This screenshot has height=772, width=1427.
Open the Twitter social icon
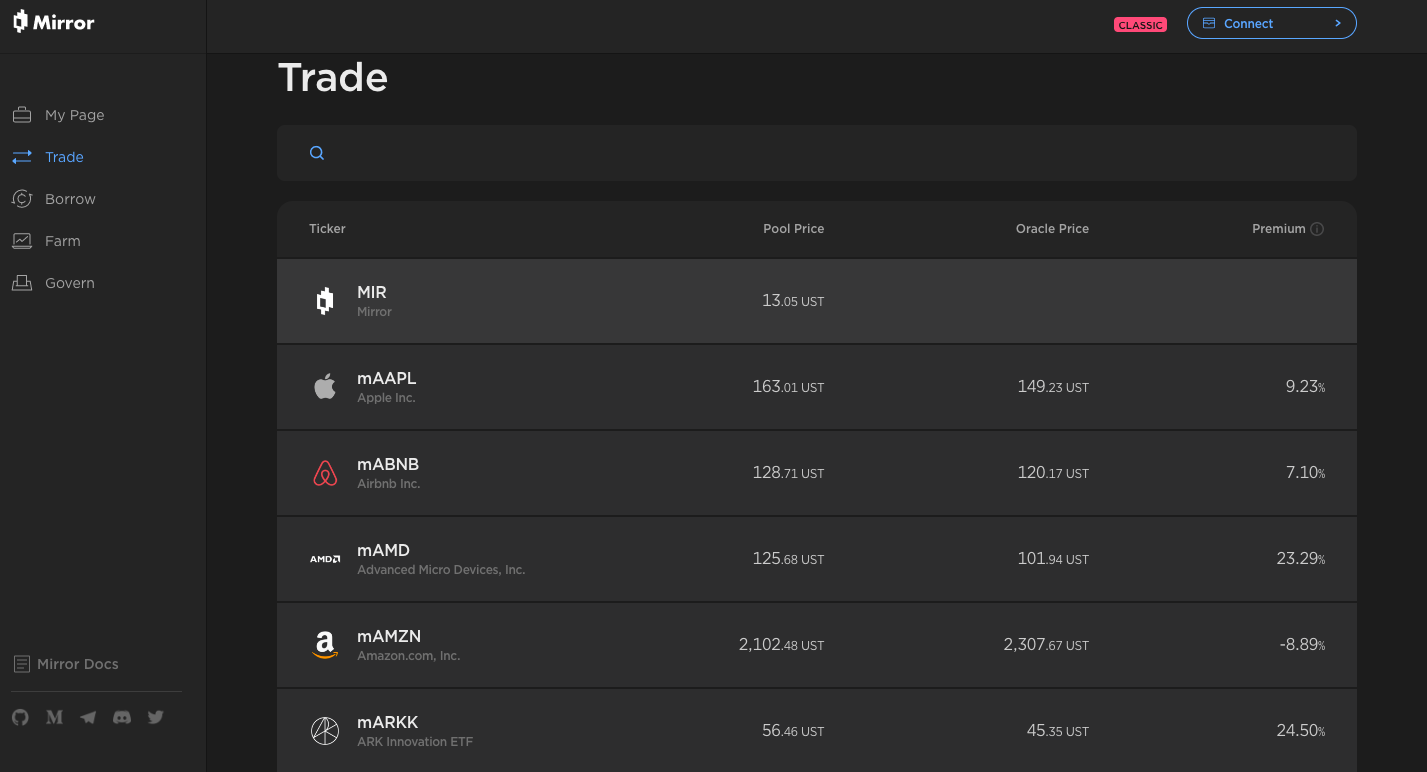[x=155, y=717]
